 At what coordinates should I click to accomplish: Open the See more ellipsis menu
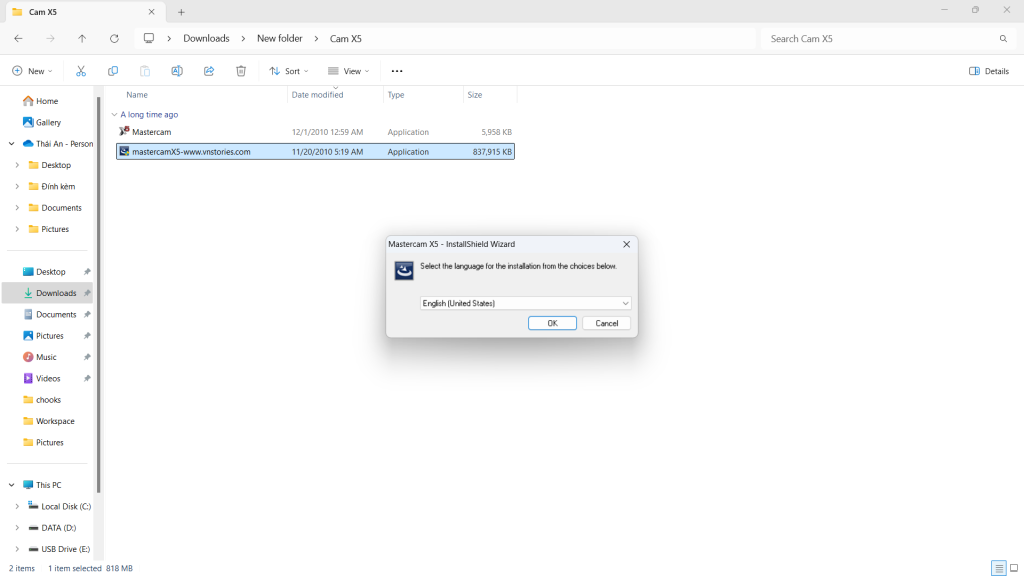tap(397, 71)
